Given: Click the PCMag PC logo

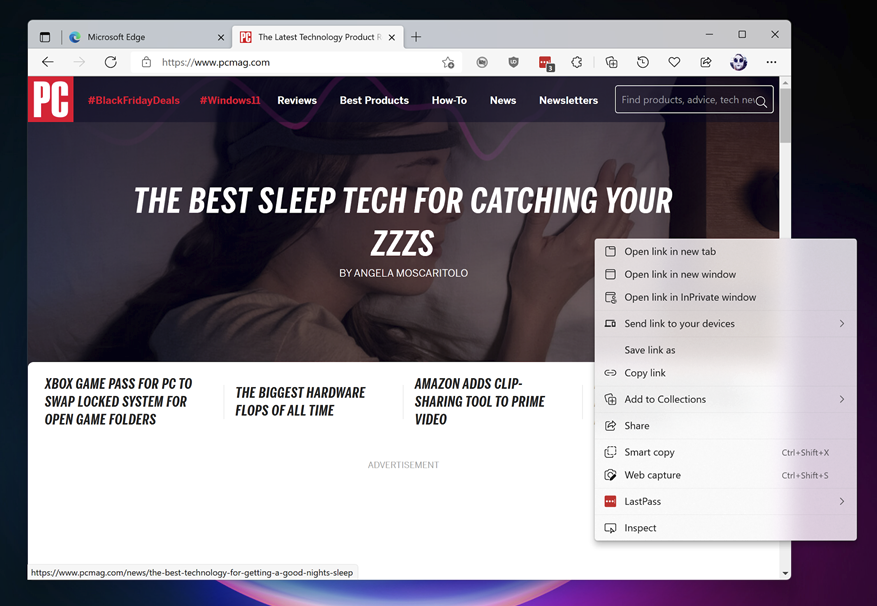Looking at the screenshot, I should (x=51, y=100).
